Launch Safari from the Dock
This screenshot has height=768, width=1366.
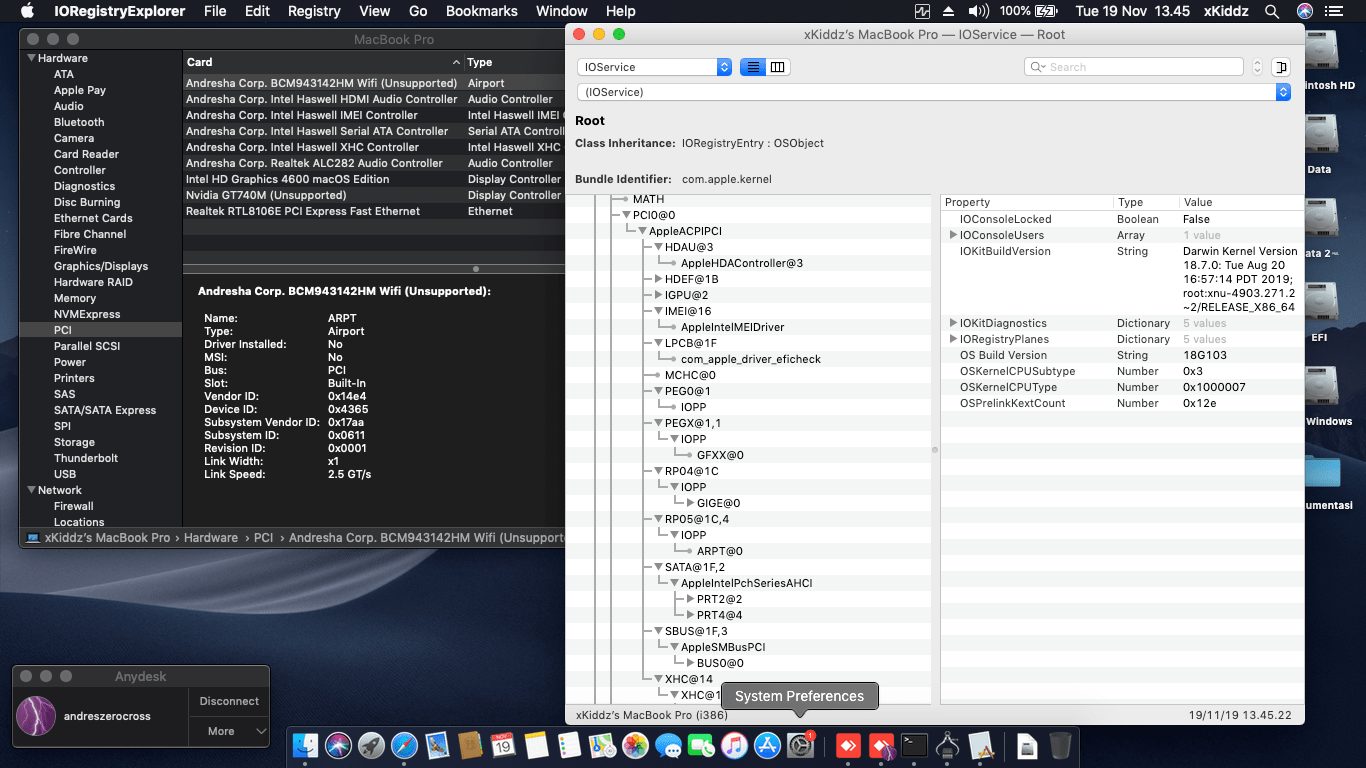(x=404, y=745)
